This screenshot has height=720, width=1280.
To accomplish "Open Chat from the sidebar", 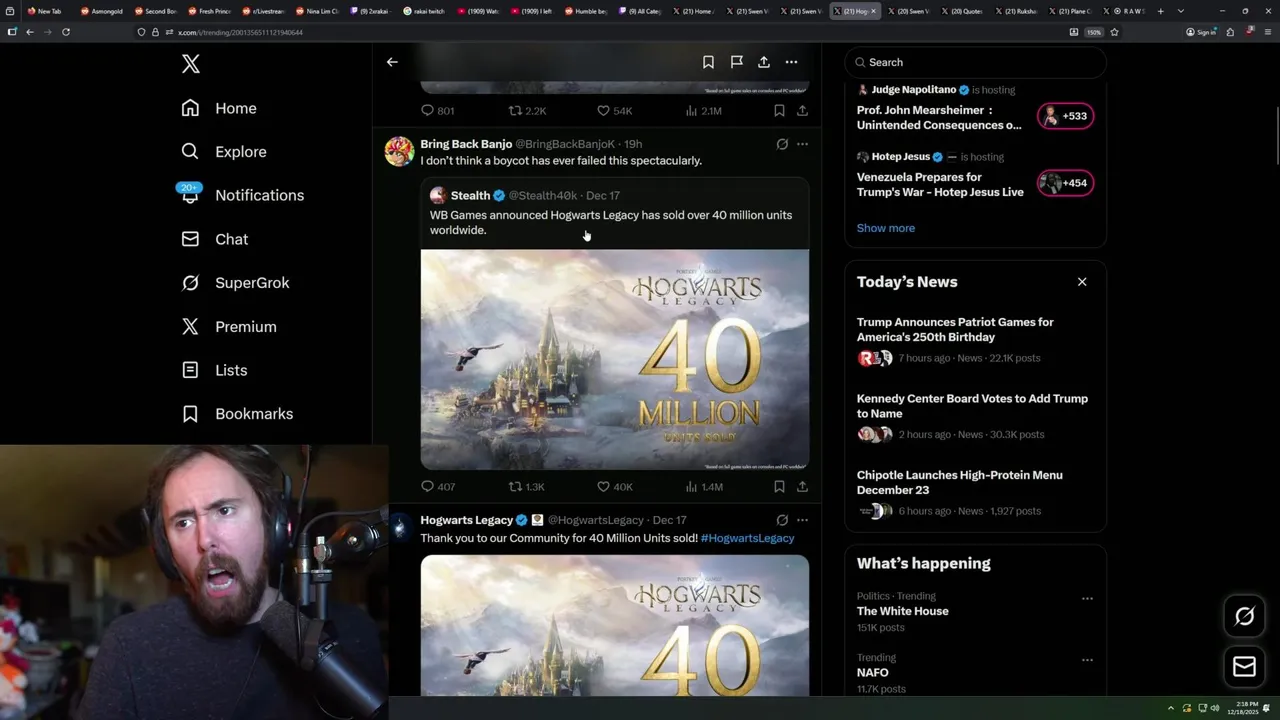I will coord(214,239).
